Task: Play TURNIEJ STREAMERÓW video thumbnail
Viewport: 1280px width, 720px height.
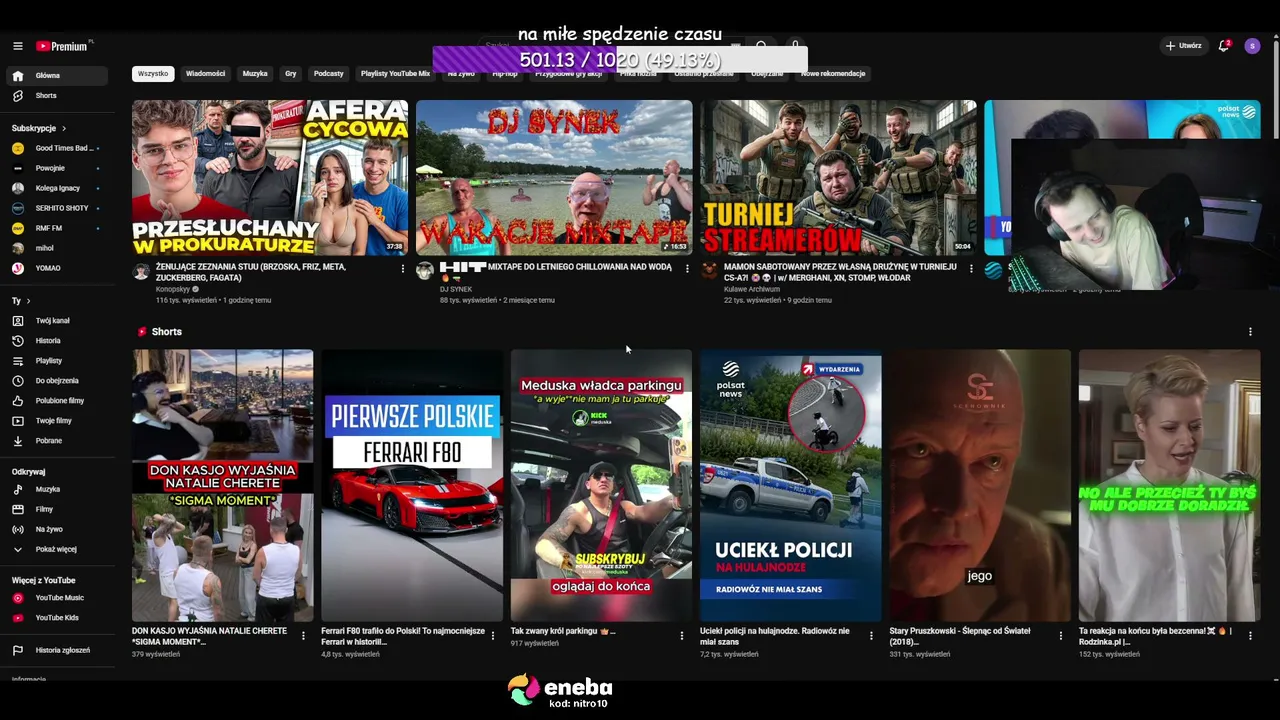Action: pos(838,178)
